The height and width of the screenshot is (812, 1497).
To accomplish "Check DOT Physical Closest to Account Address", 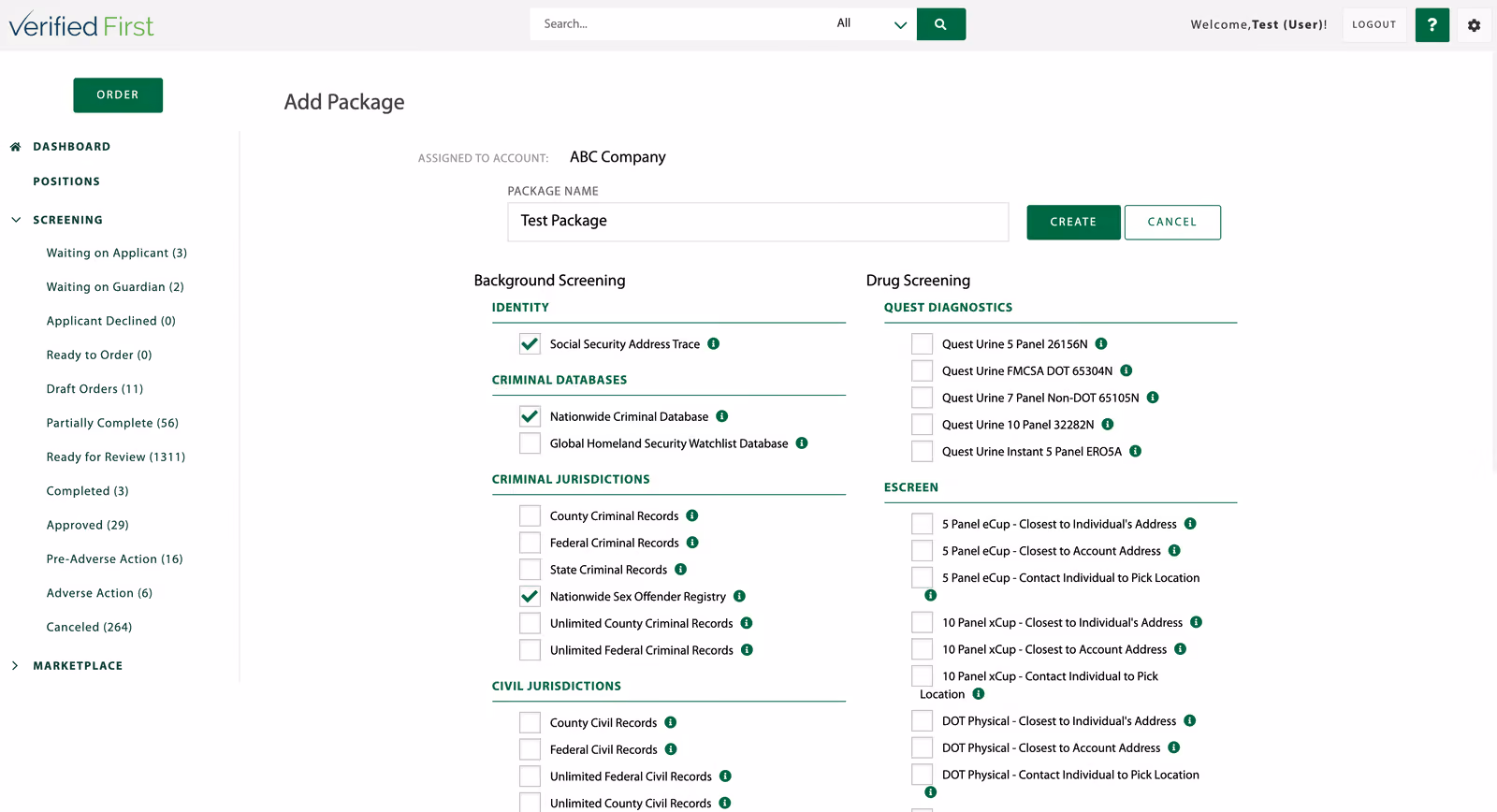I will point(922,747).
